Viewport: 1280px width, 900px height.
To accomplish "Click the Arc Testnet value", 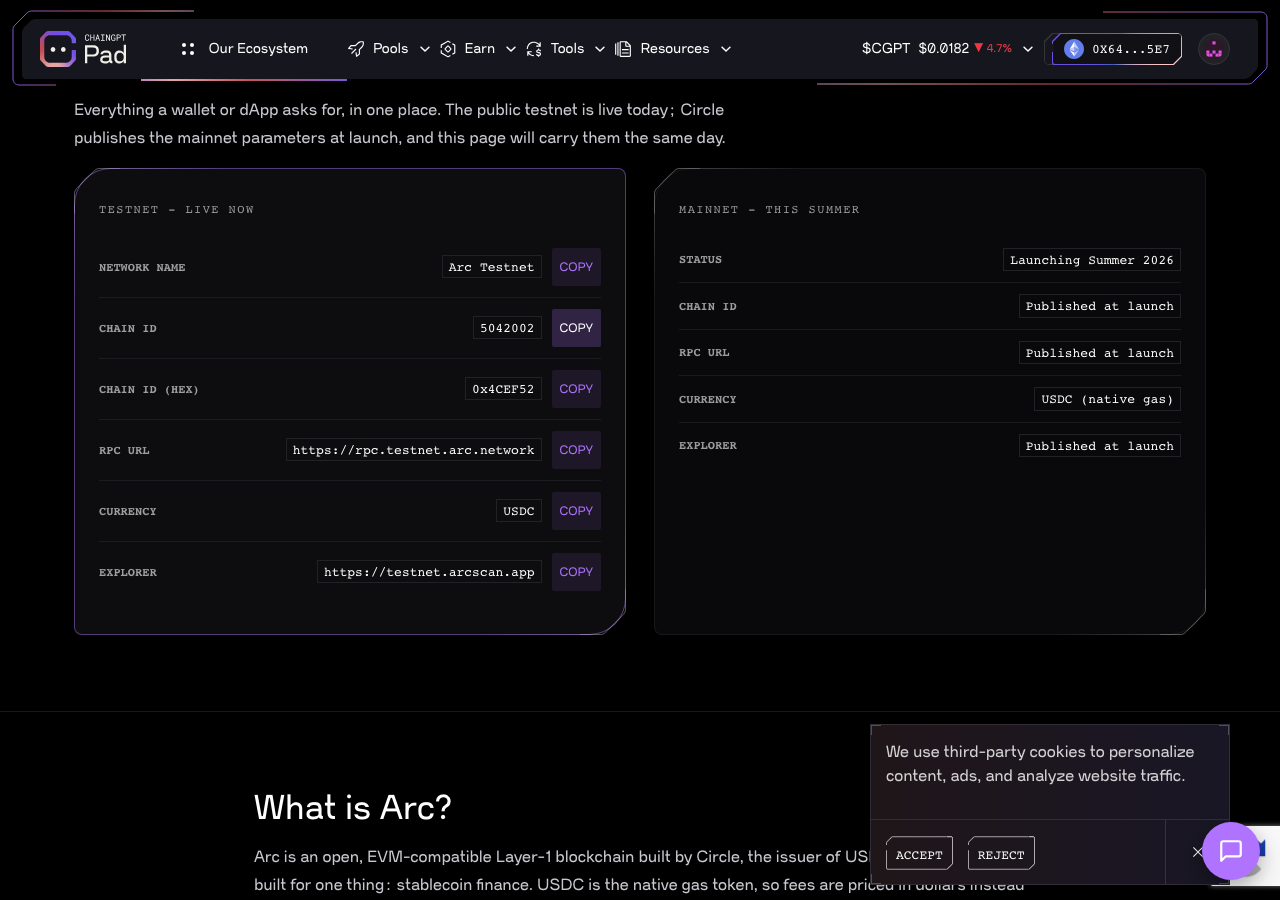I will point(492,267).
